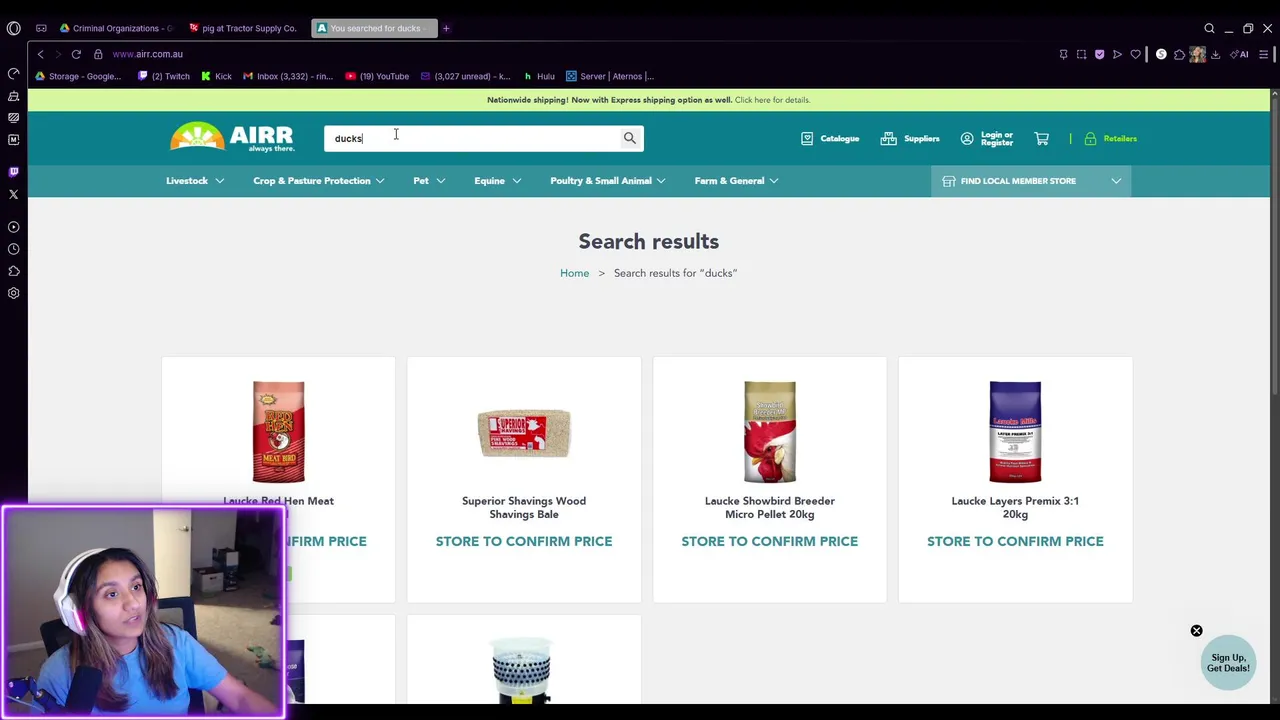Open Storage - Google Drive bookmark

[77, 76]
